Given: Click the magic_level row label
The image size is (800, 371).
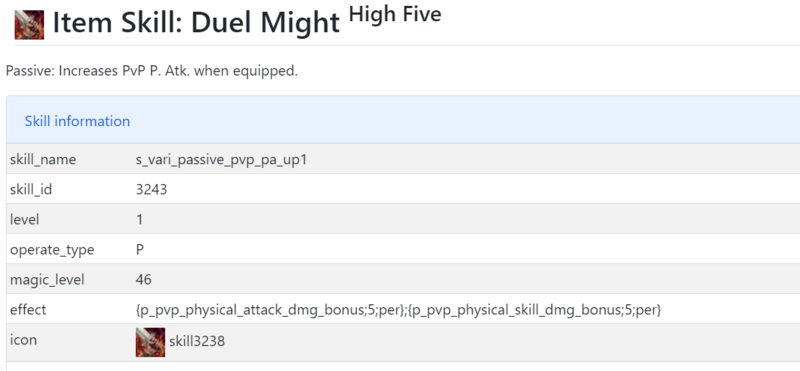Looking at the screenshot, I should [x=47, y=280].
